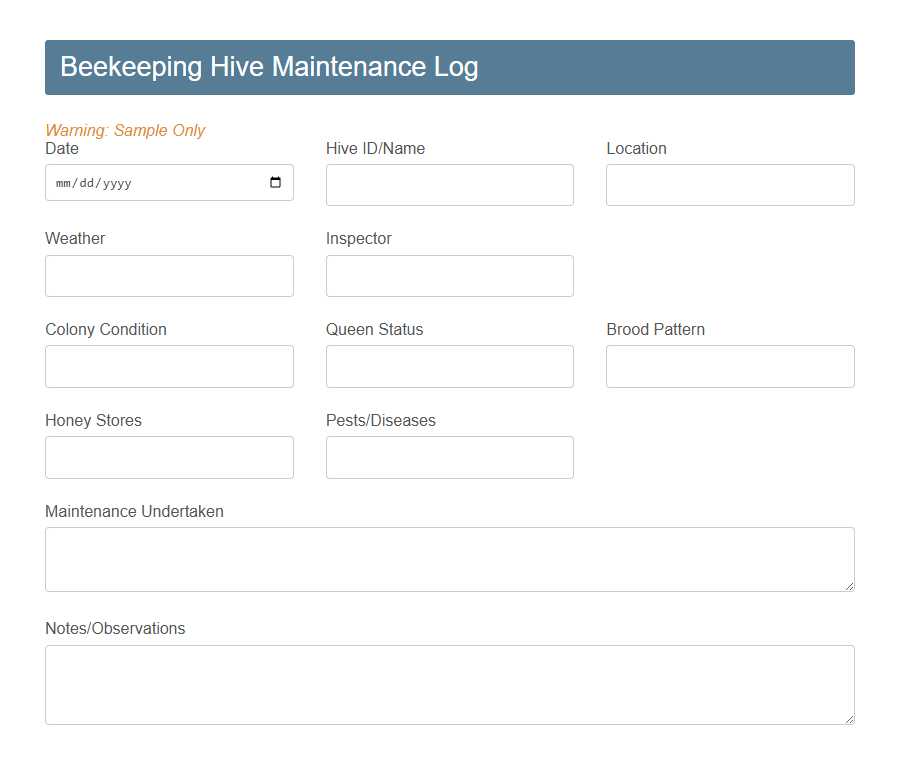
Task: Click the Inspector input box
Action: tap(449, 276)
